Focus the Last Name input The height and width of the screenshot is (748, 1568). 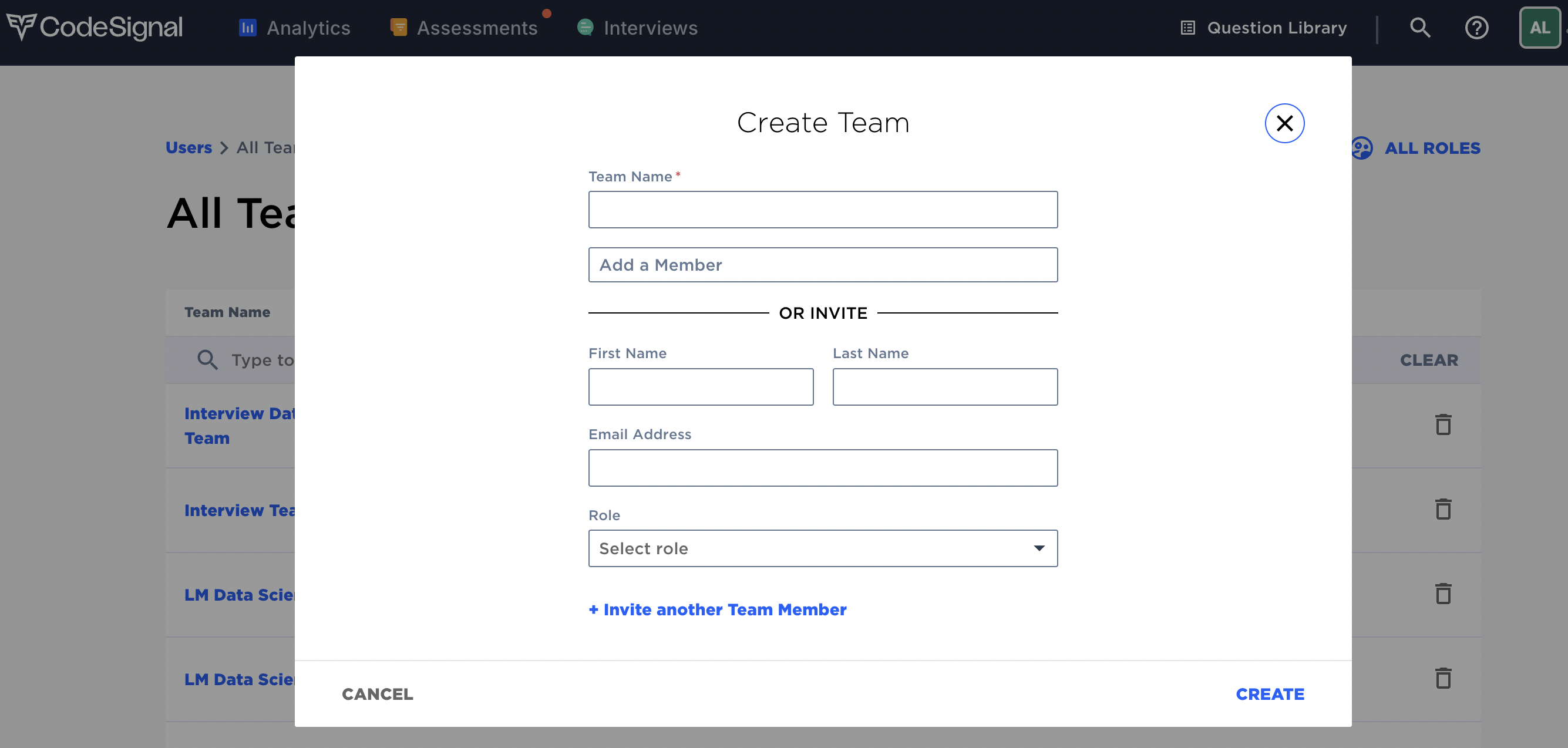[x=945, y=387]
